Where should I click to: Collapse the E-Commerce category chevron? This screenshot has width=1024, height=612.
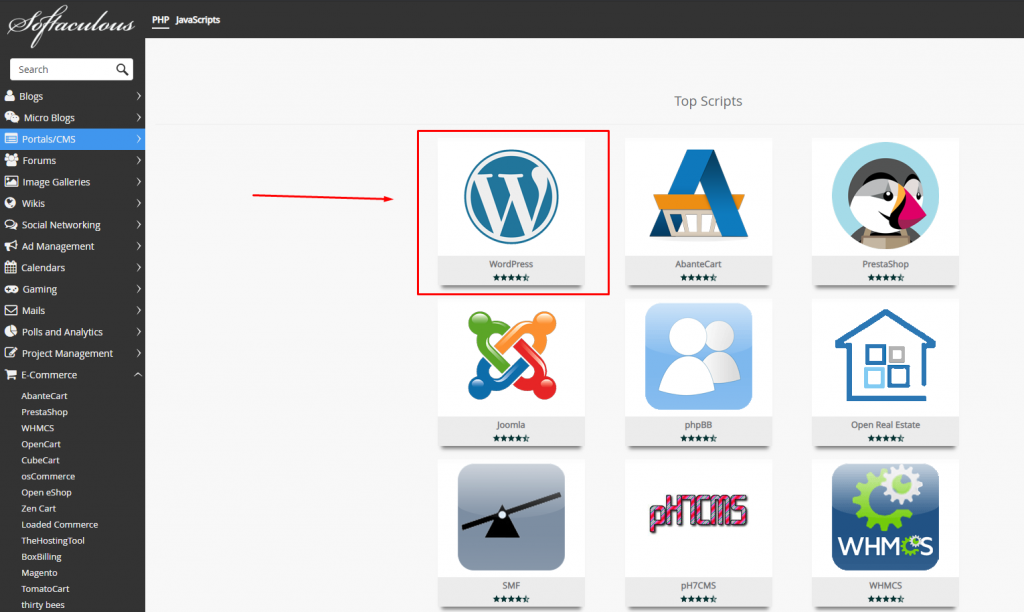click(x=138, y=374)
